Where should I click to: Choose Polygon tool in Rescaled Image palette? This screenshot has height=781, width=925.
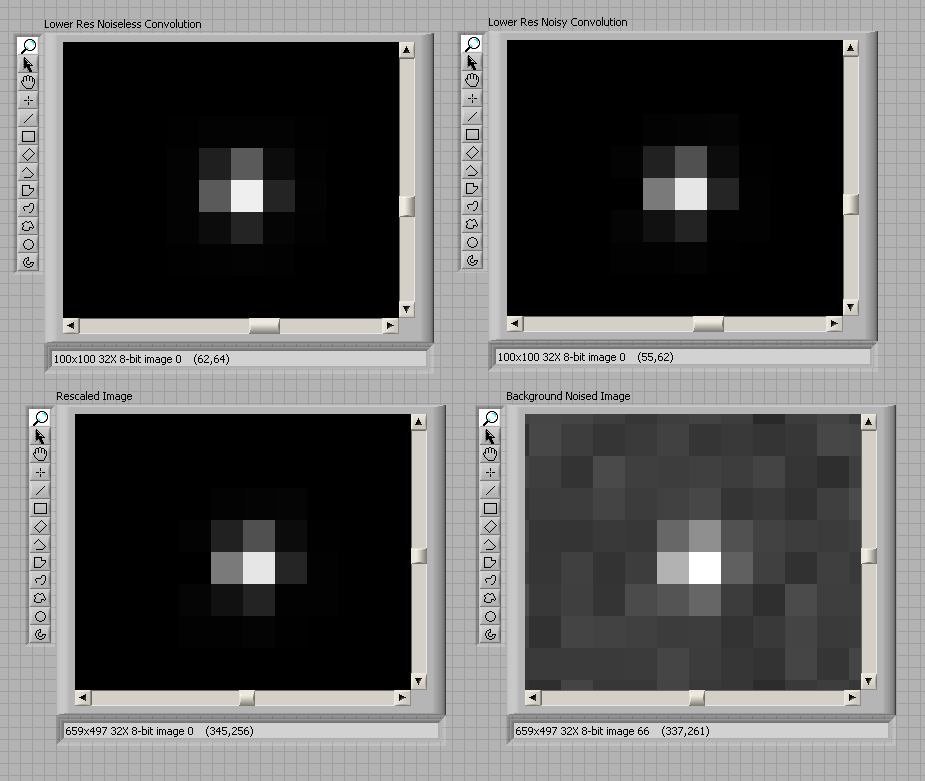coord(40,562)
